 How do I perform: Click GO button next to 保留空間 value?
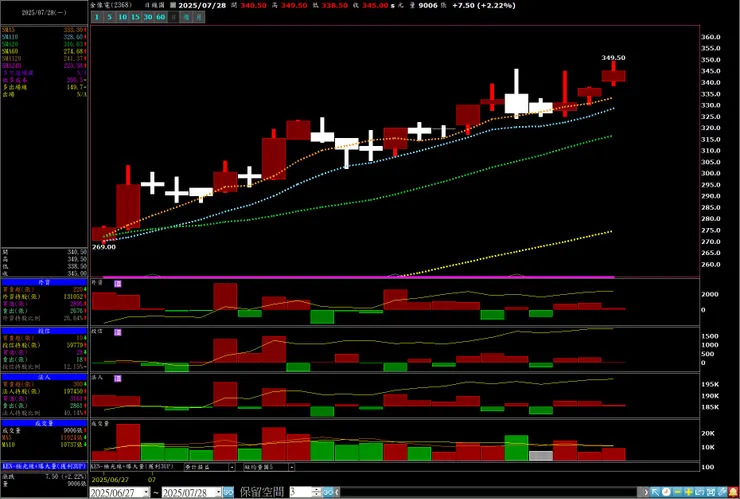click(328, 492)
